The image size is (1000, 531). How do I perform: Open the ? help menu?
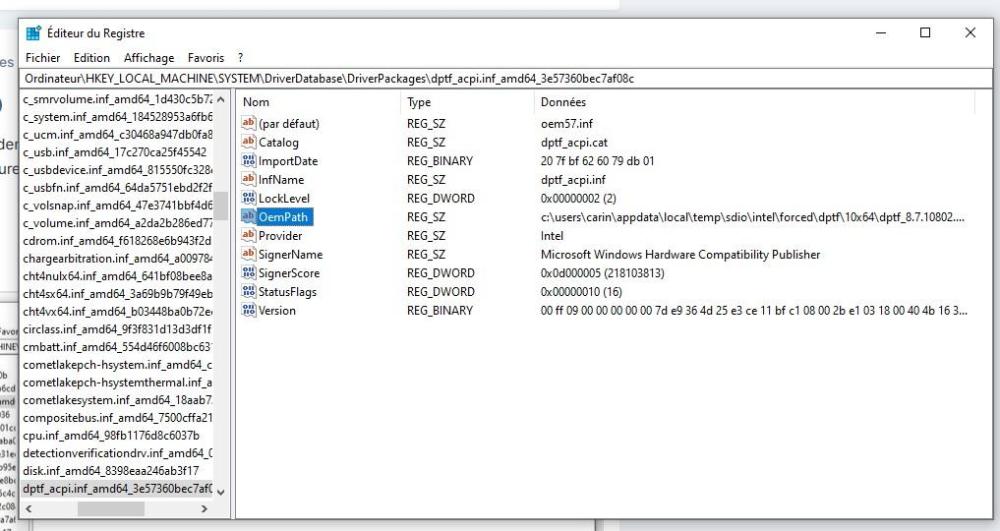pos(240,58)
